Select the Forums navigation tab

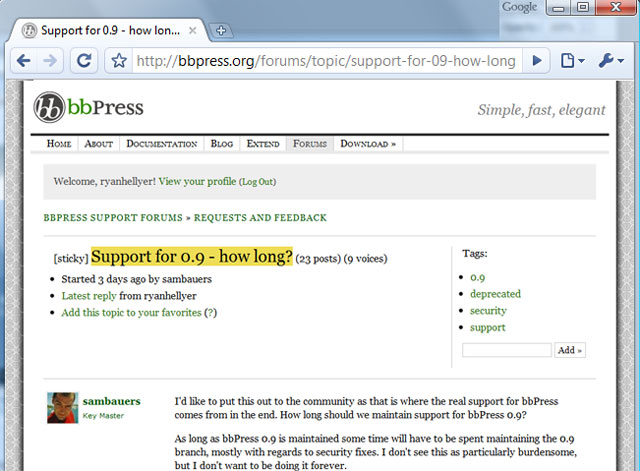click(310, 144)
